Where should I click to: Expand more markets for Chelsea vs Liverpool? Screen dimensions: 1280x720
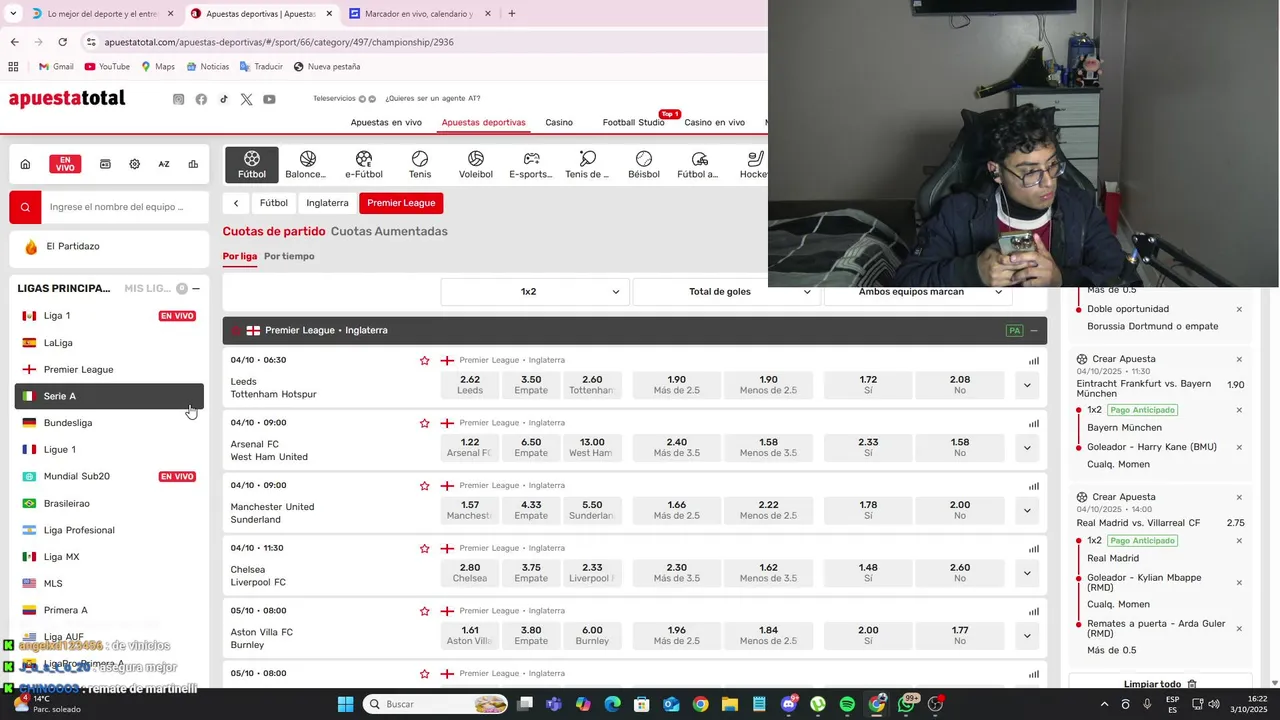click(1027, 573)
